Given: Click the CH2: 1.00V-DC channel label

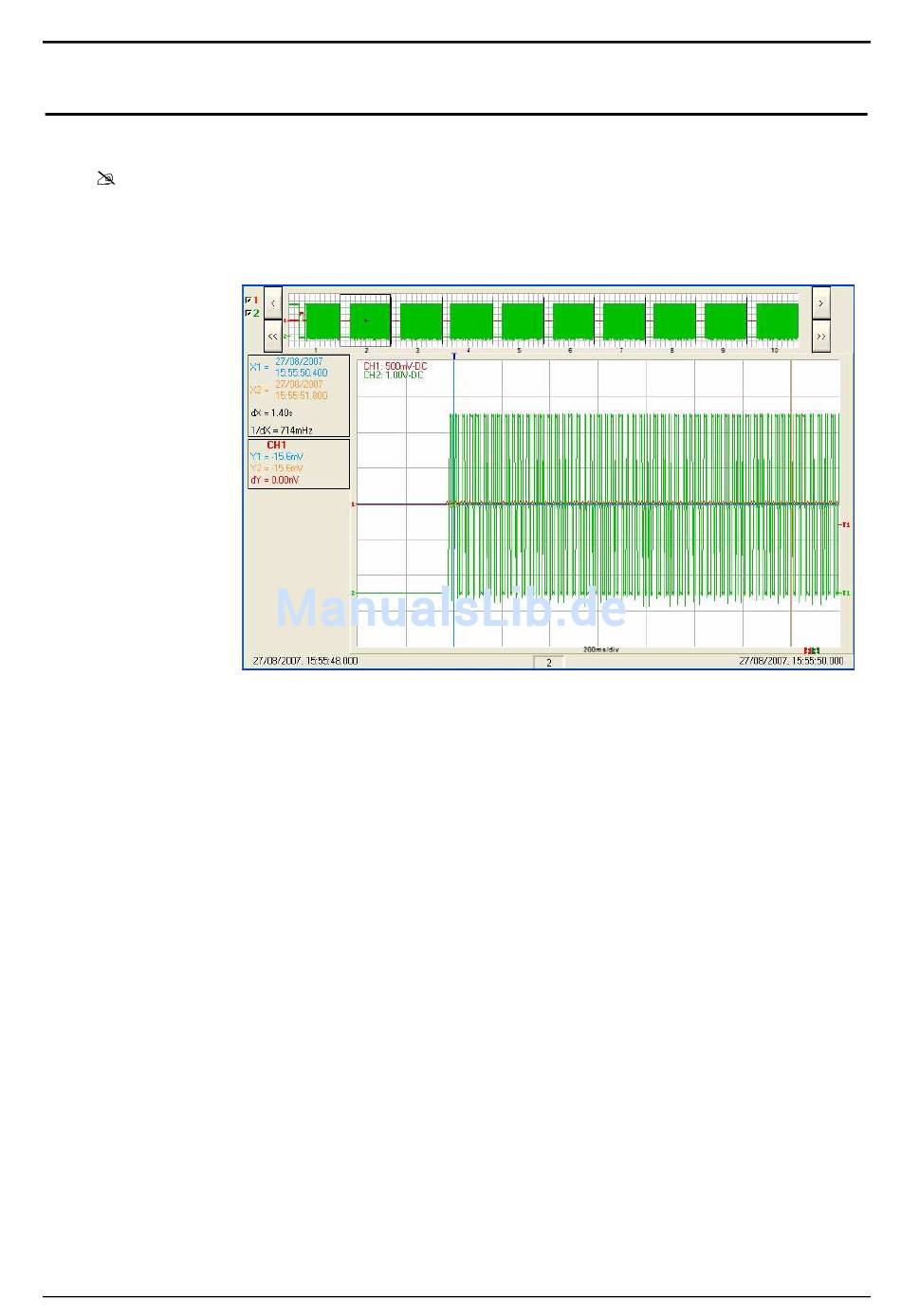Looking at the screenshot, I should 394,376.
